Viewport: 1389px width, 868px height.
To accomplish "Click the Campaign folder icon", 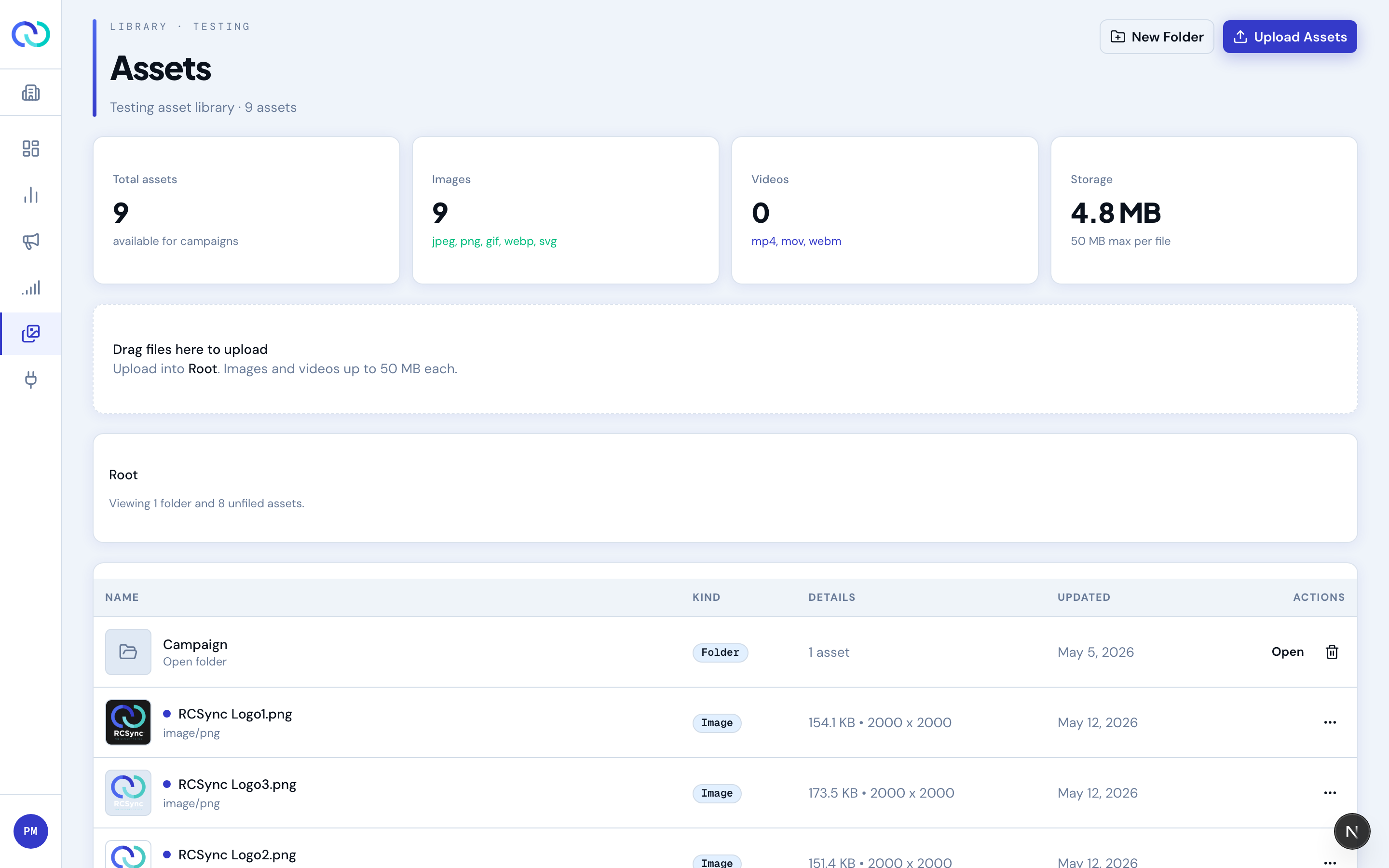I will point(128,651).
